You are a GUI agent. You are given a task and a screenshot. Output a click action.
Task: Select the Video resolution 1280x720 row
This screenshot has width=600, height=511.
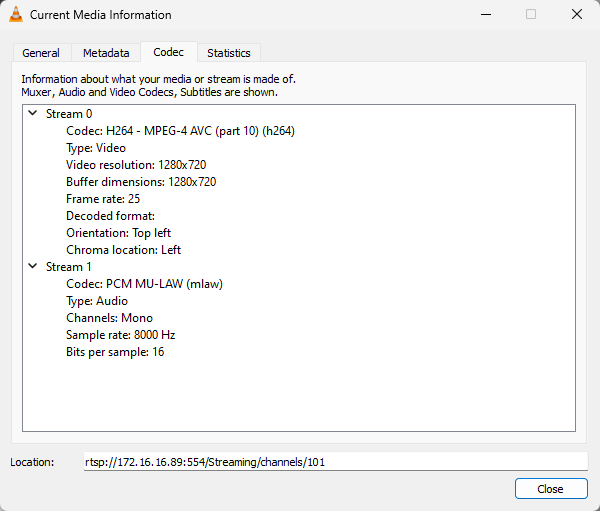coord(136,165)
